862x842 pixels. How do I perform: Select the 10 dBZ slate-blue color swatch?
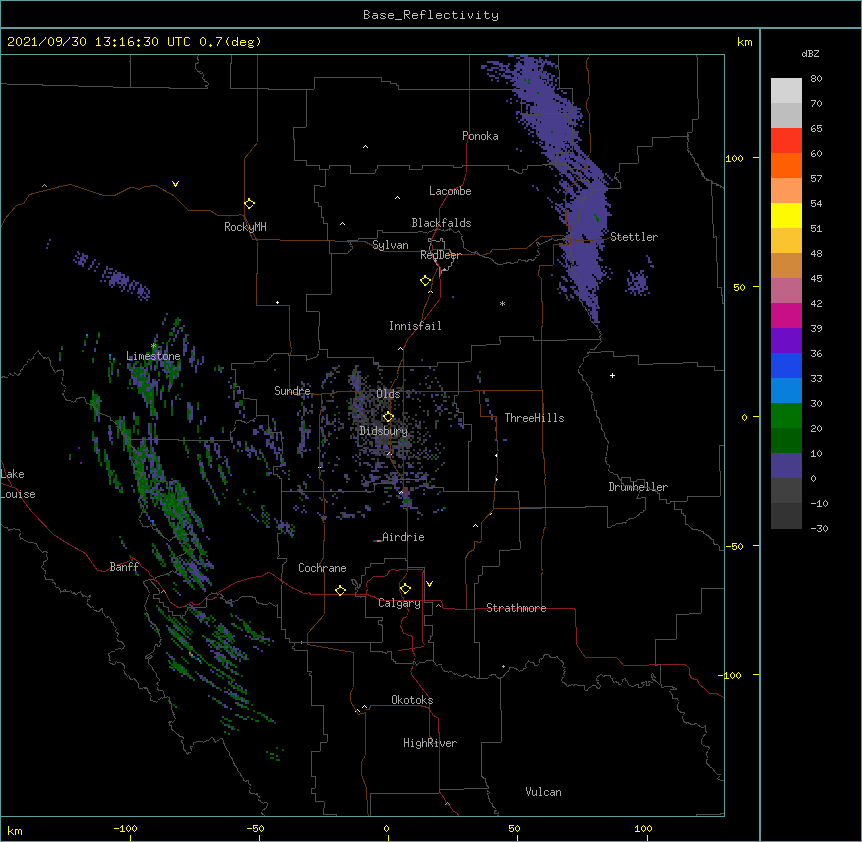(786, 466)
